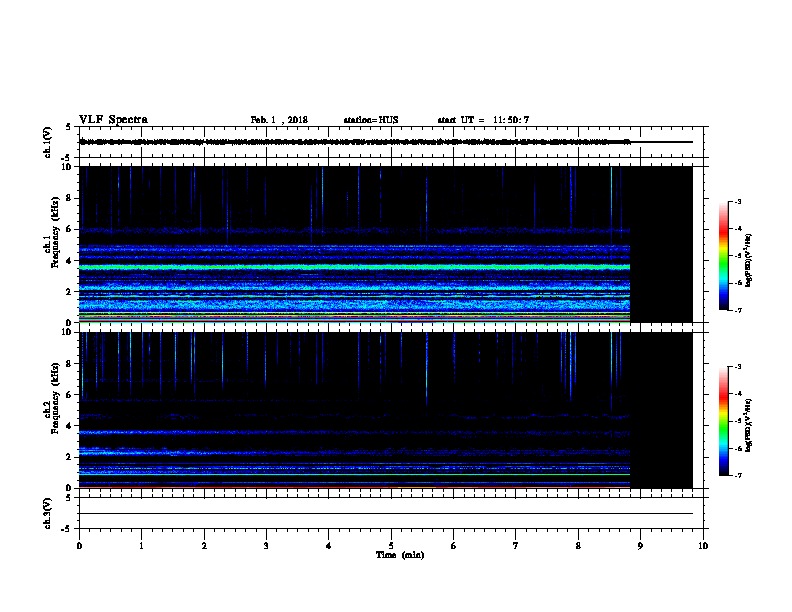This screenshot has height=612, width=792.
Task: Click the ch.1 spectrogram color bar
Action: [x=723, y=256]
